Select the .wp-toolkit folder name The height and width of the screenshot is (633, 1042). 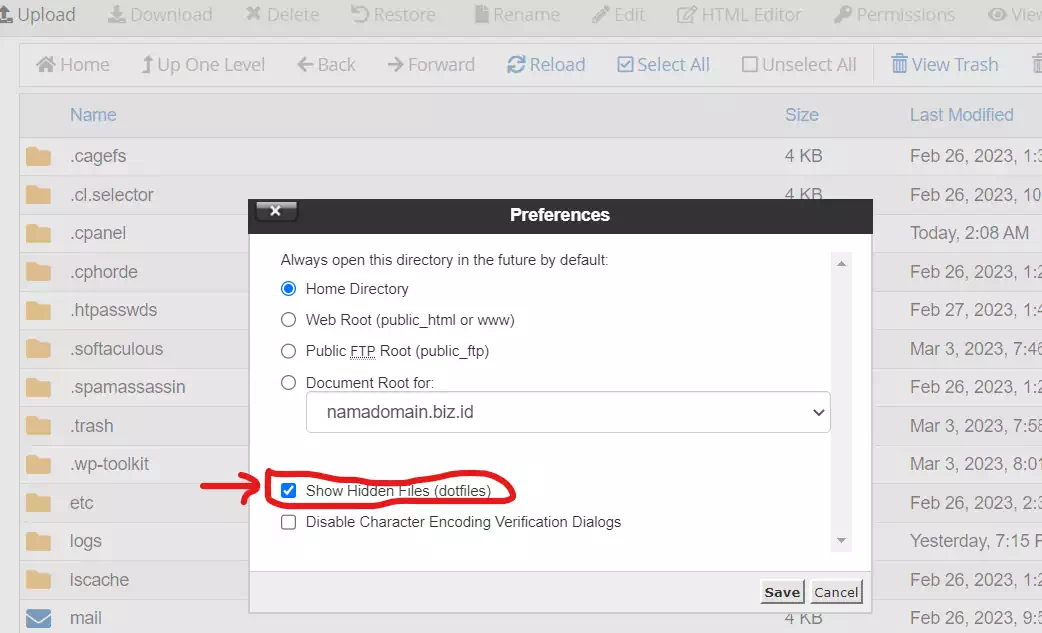pos(110,464)
